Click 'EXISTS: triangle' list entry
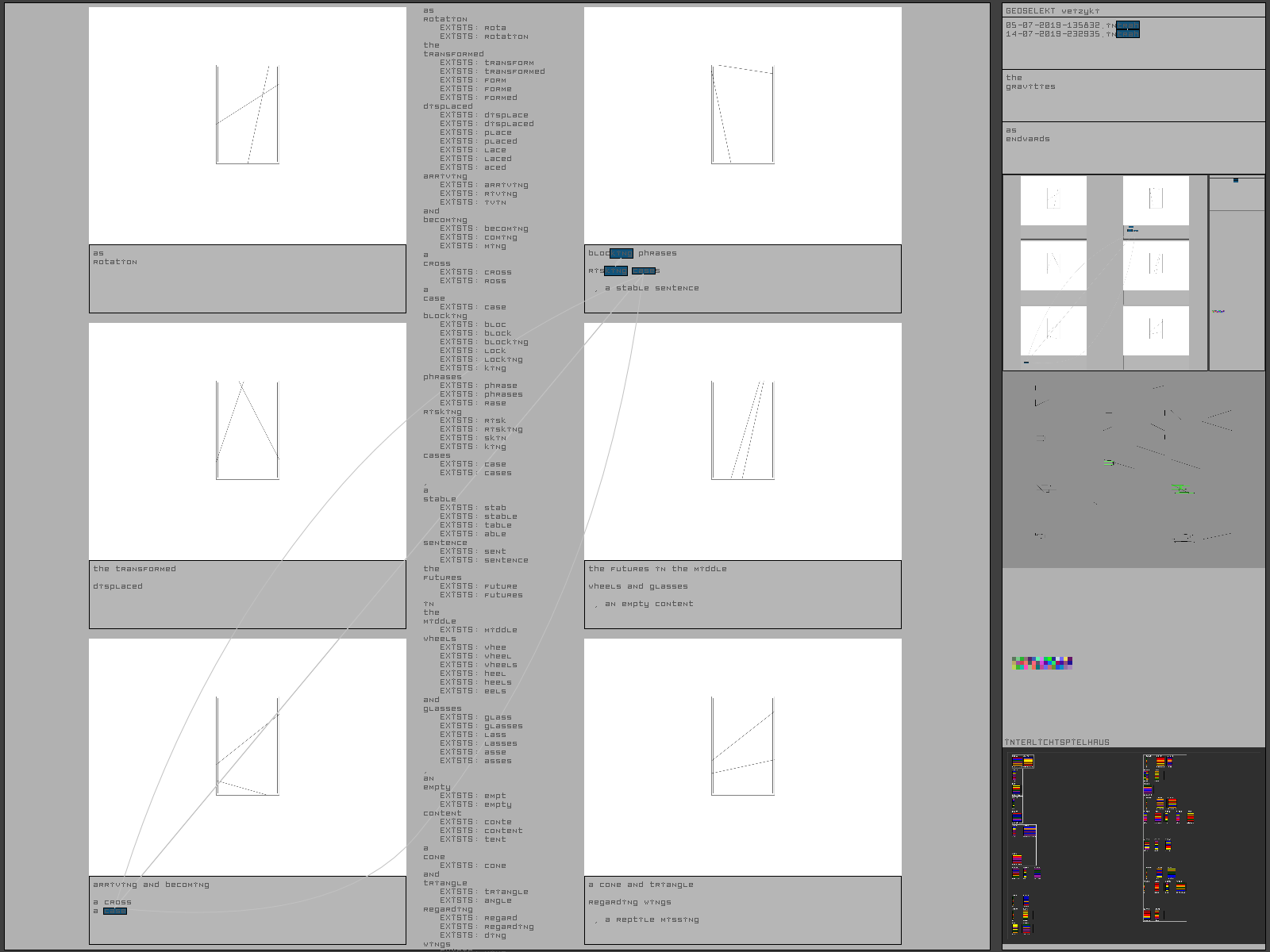Viewport: 1270px width, 952px height. click(483, 892)
